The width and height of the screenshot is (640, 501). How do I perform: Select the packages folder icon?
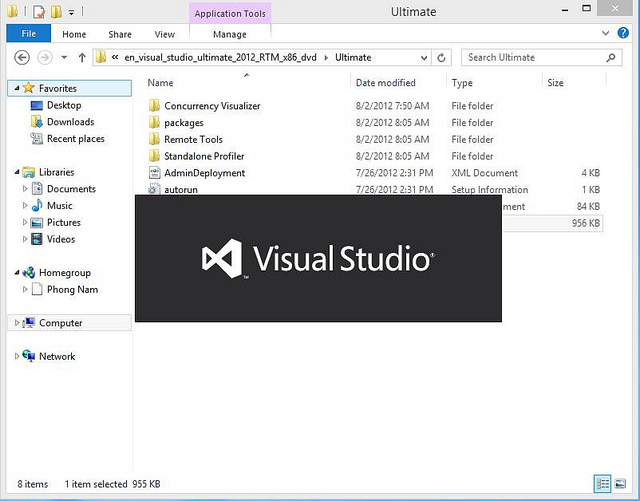coord(154,122)
